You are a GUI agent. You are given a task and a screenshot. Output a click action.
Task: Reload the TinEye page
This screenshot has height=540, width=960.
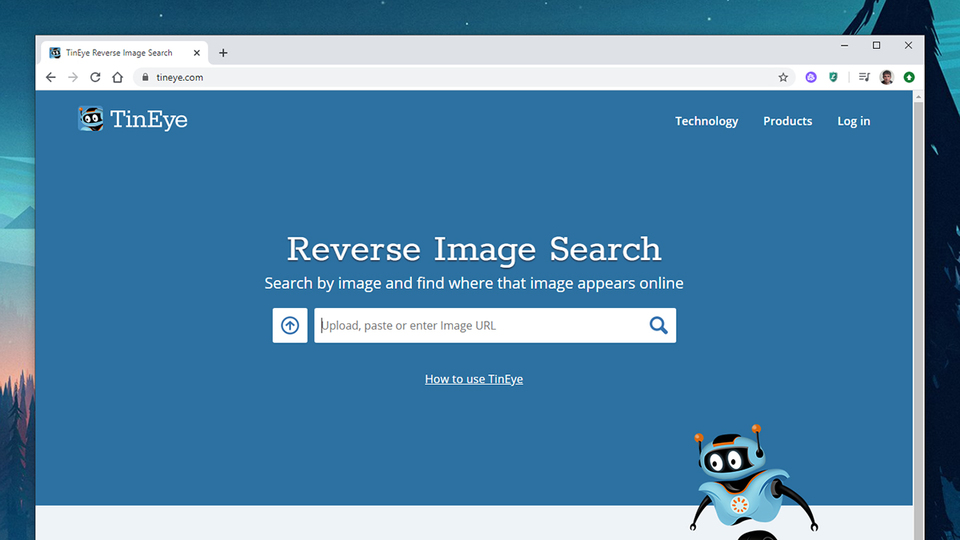pyautogui.click(x=95, y=77)
